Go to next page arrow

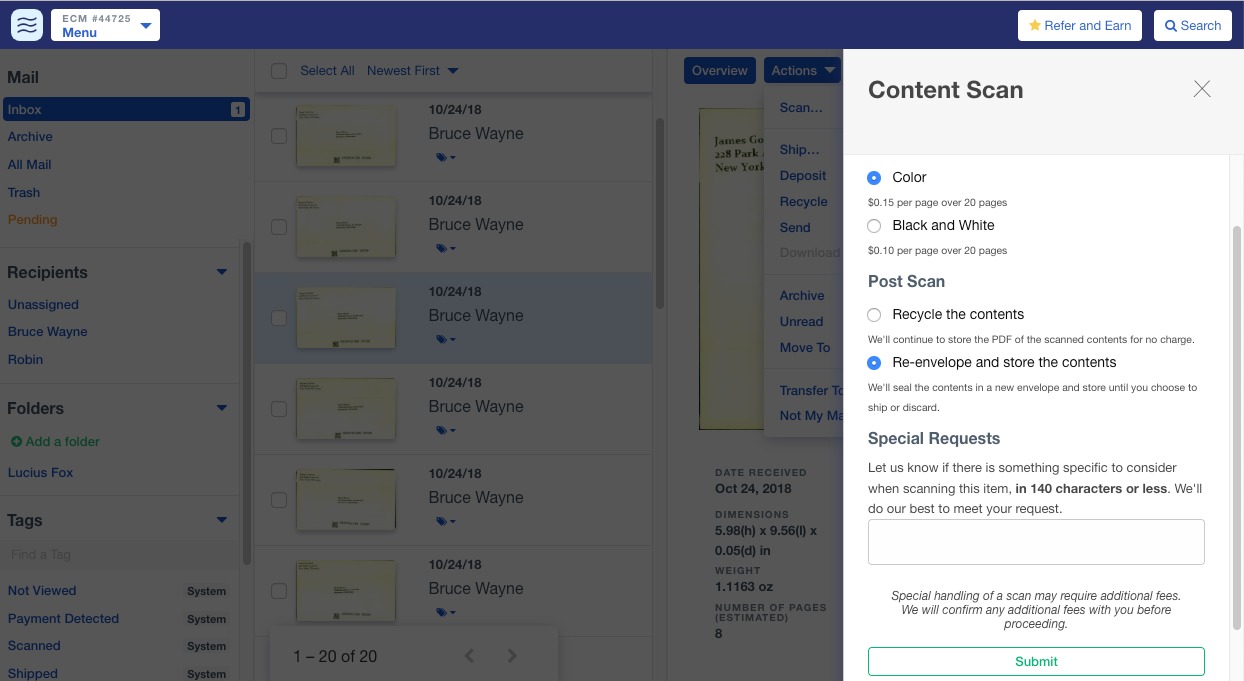tap(513, 656)
